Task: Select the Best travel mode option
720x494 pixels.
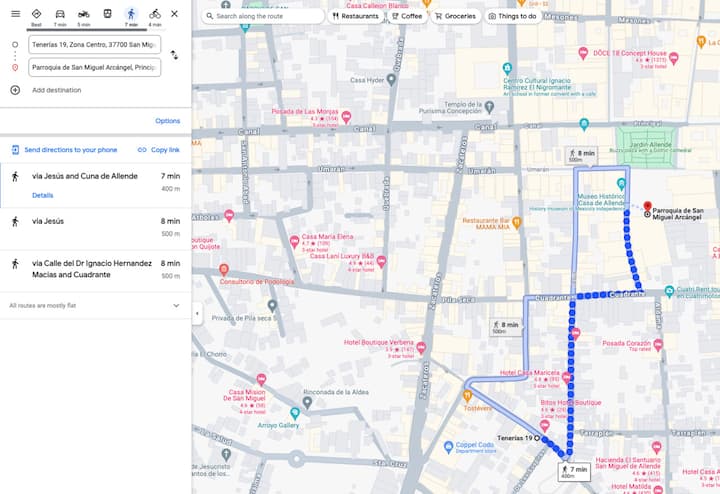Action: 36,14
